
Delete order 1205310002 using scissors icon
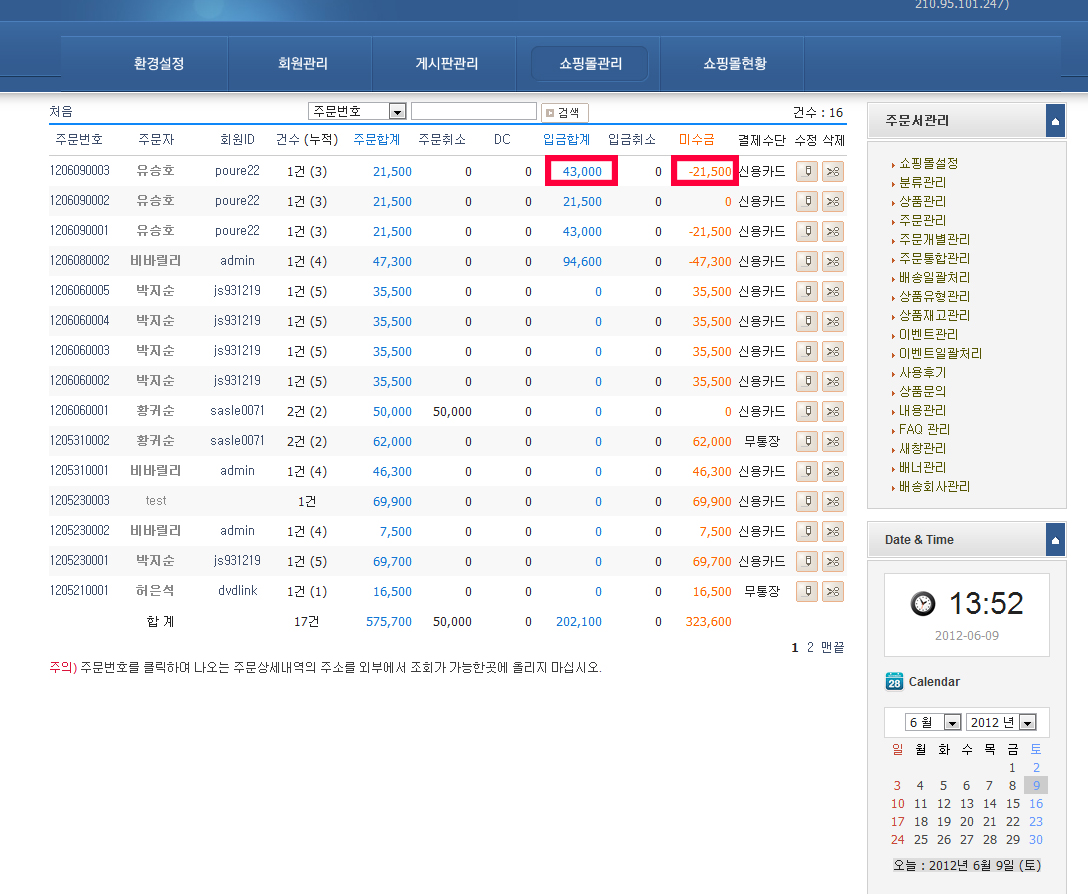(833, 441)
